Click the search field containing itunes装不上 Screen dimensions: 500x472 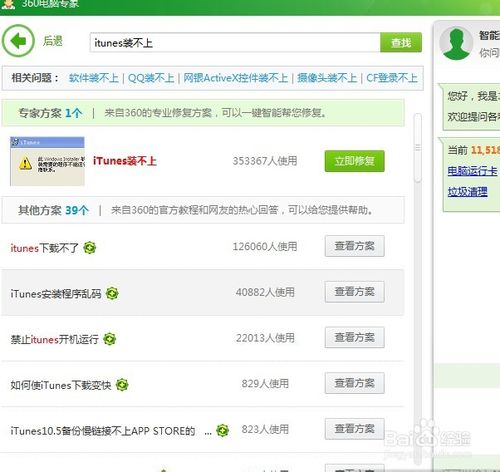235,42
